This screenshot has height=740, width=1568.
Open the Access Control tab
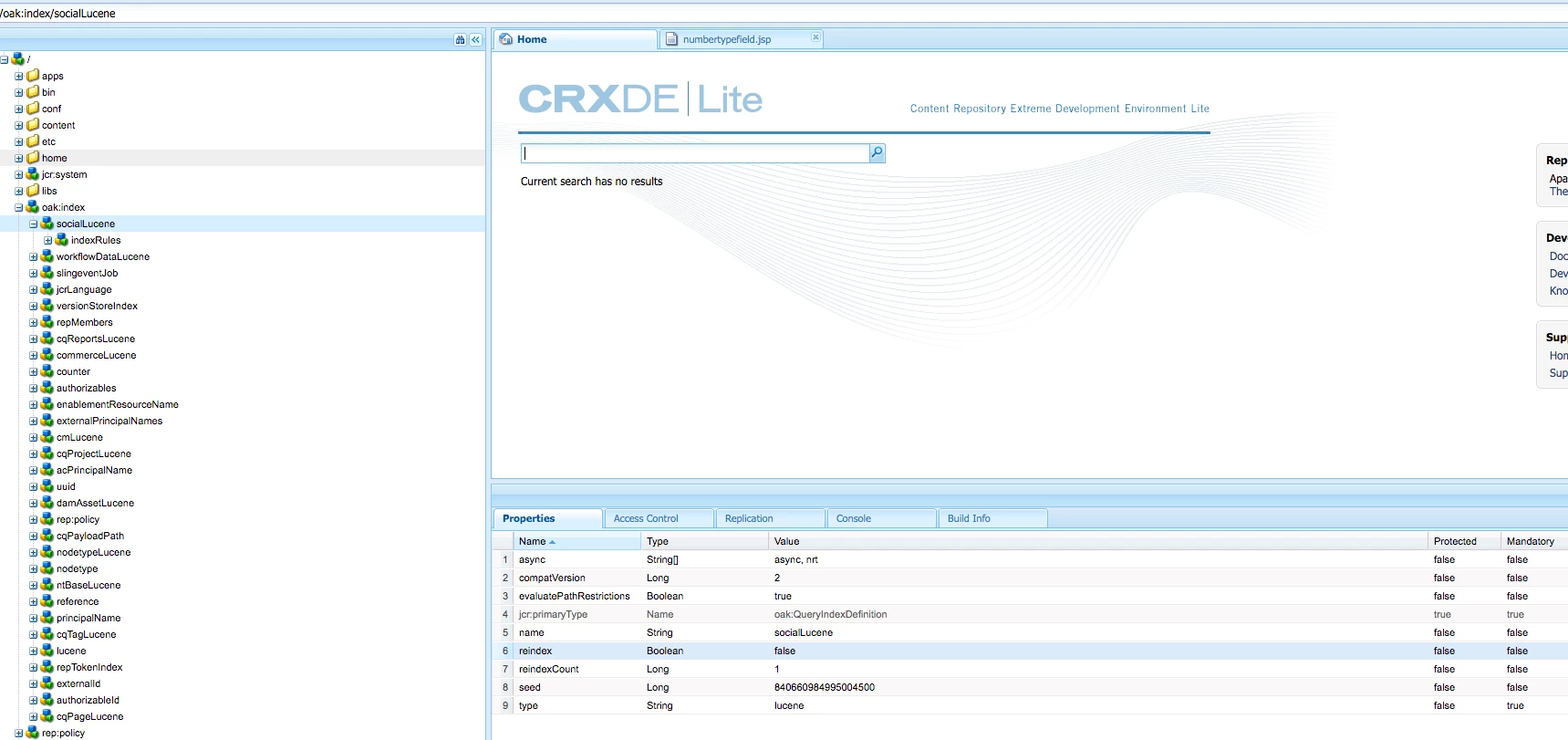point(659,518)
